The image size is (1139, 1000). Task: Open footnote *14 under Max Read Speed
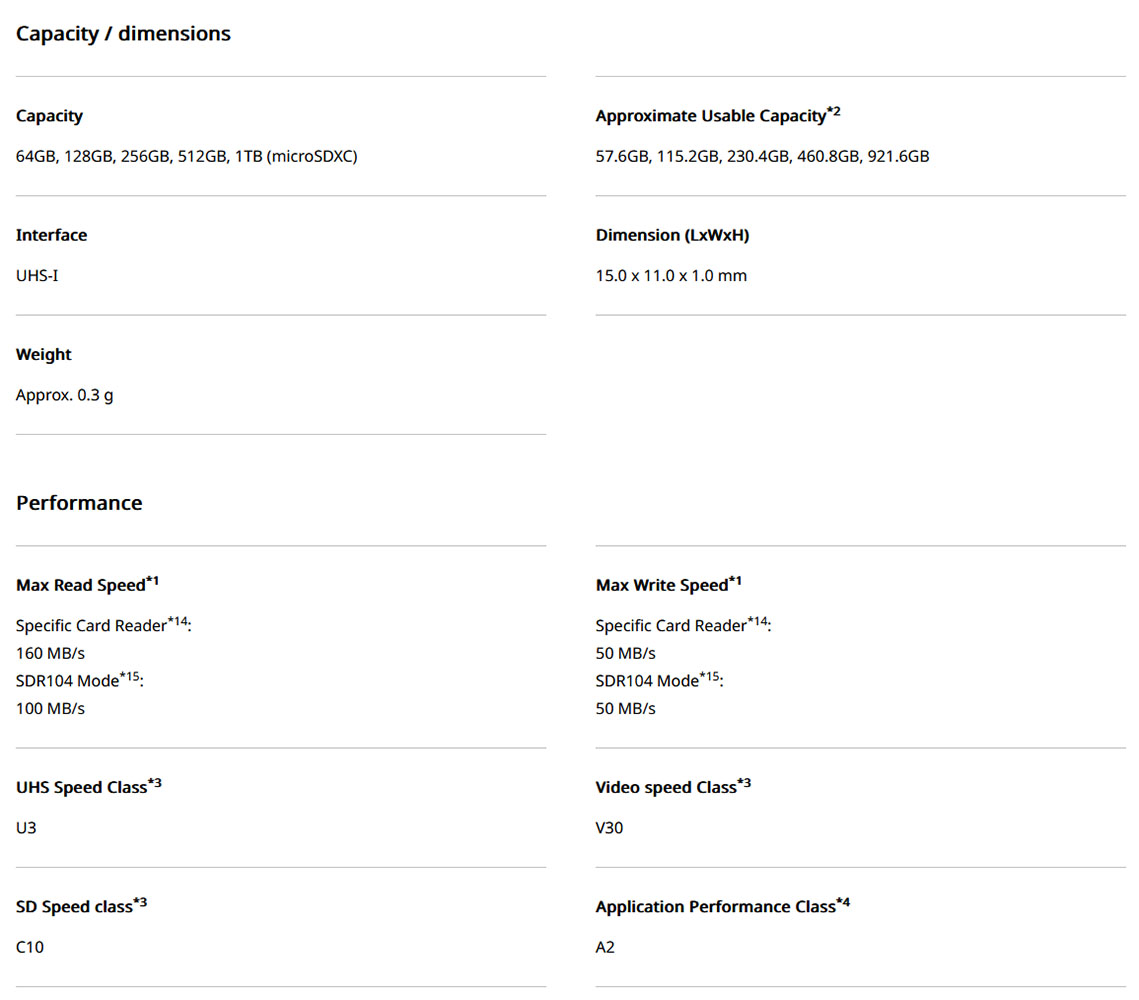coord(179,621)
